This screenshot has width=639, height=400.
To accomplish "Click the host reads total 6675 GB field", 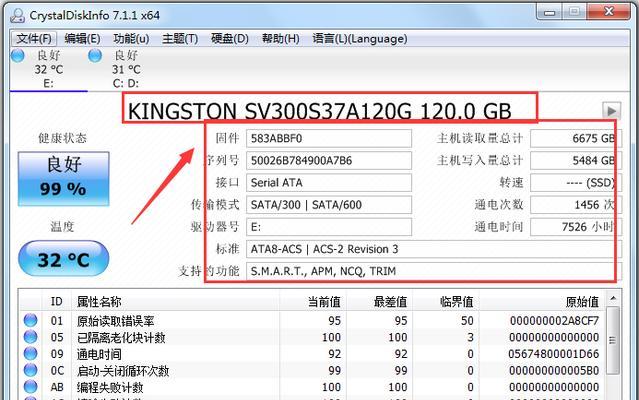I will 575,138.
